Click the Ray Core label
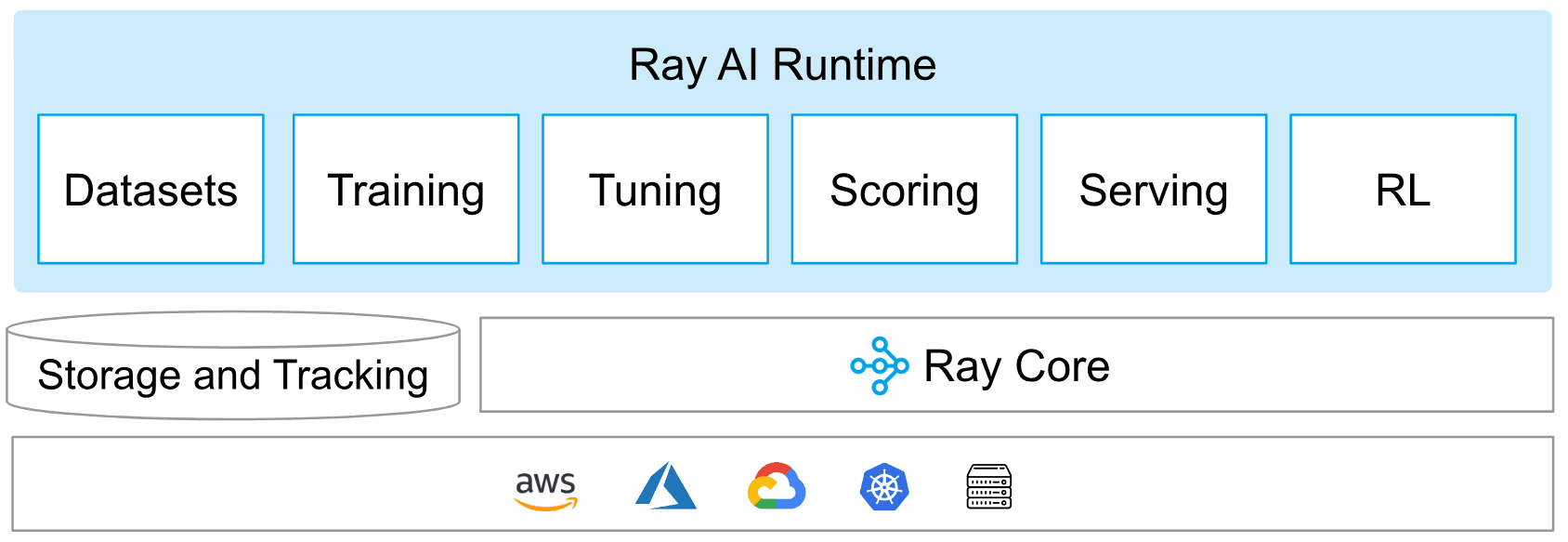Screen dimensions: 1568x542 tap(1016, 366)
